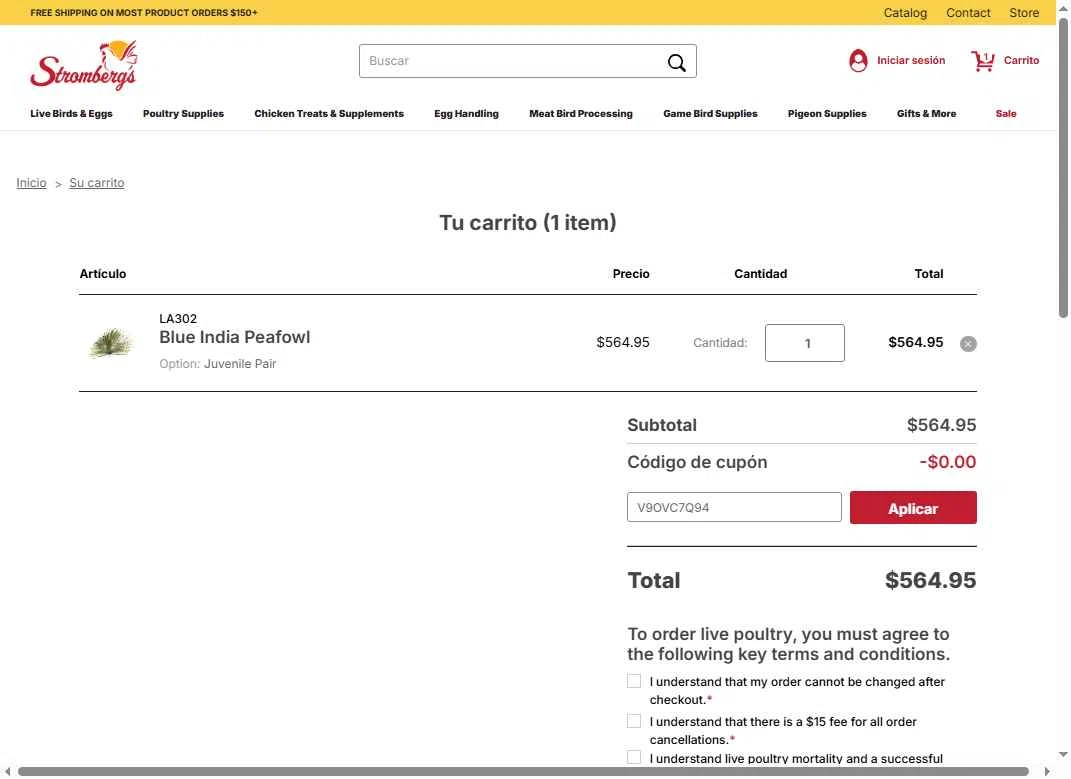Focus the Buscar search field
The image size is (1071, 779).
pos(527,61)
